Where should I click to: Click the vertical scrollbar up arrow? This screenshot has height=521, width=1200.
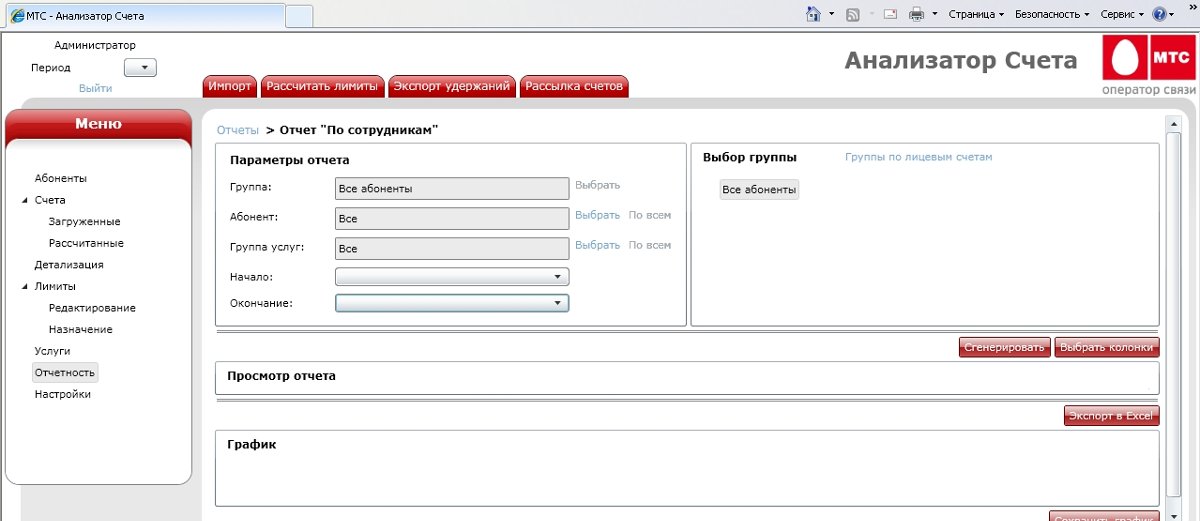tap(1174, 124)
